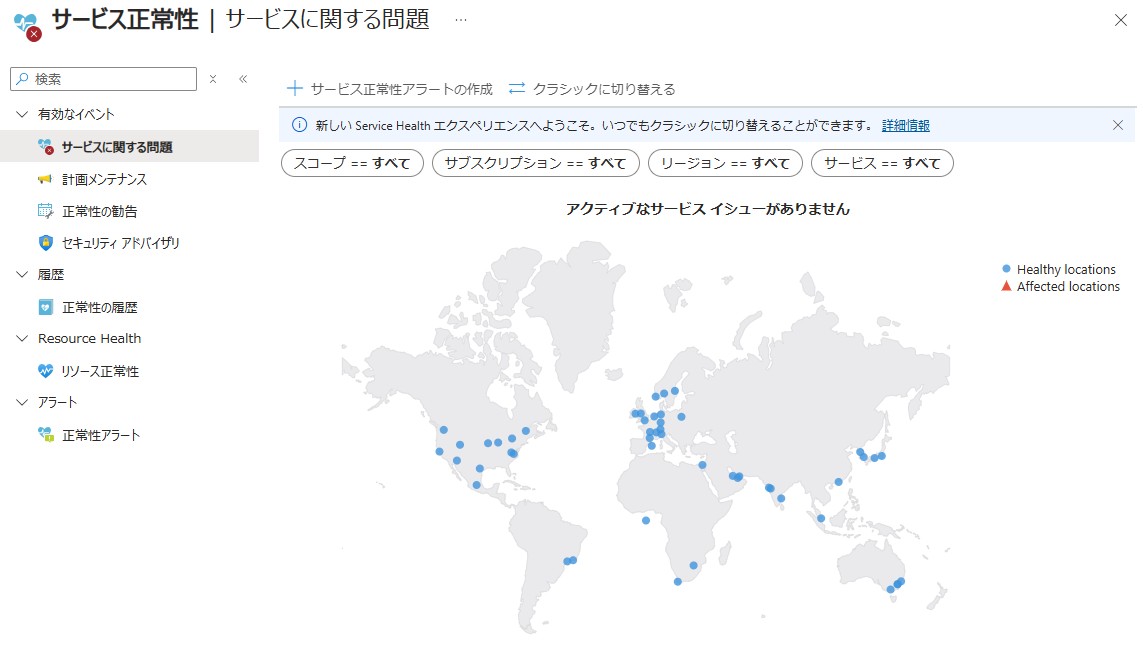The image size is (1143, 648).
Task: Toggle Healthy locations legend entry
Action: coord(1059,269)
